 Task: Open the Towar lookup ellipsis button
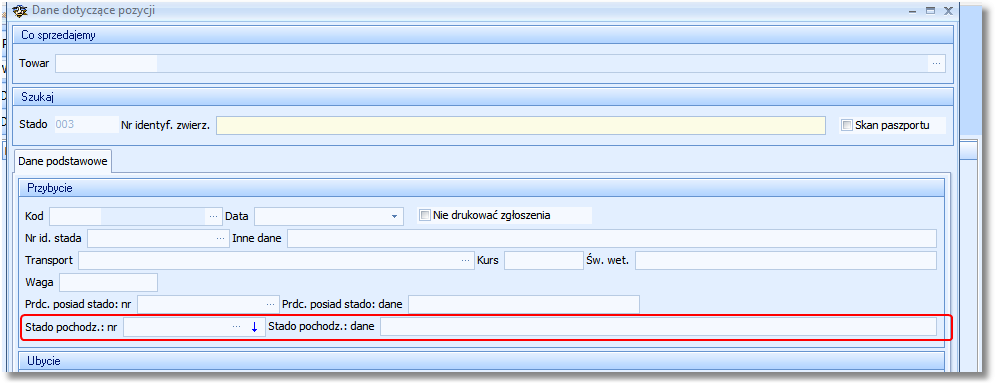tap(936, 63)
